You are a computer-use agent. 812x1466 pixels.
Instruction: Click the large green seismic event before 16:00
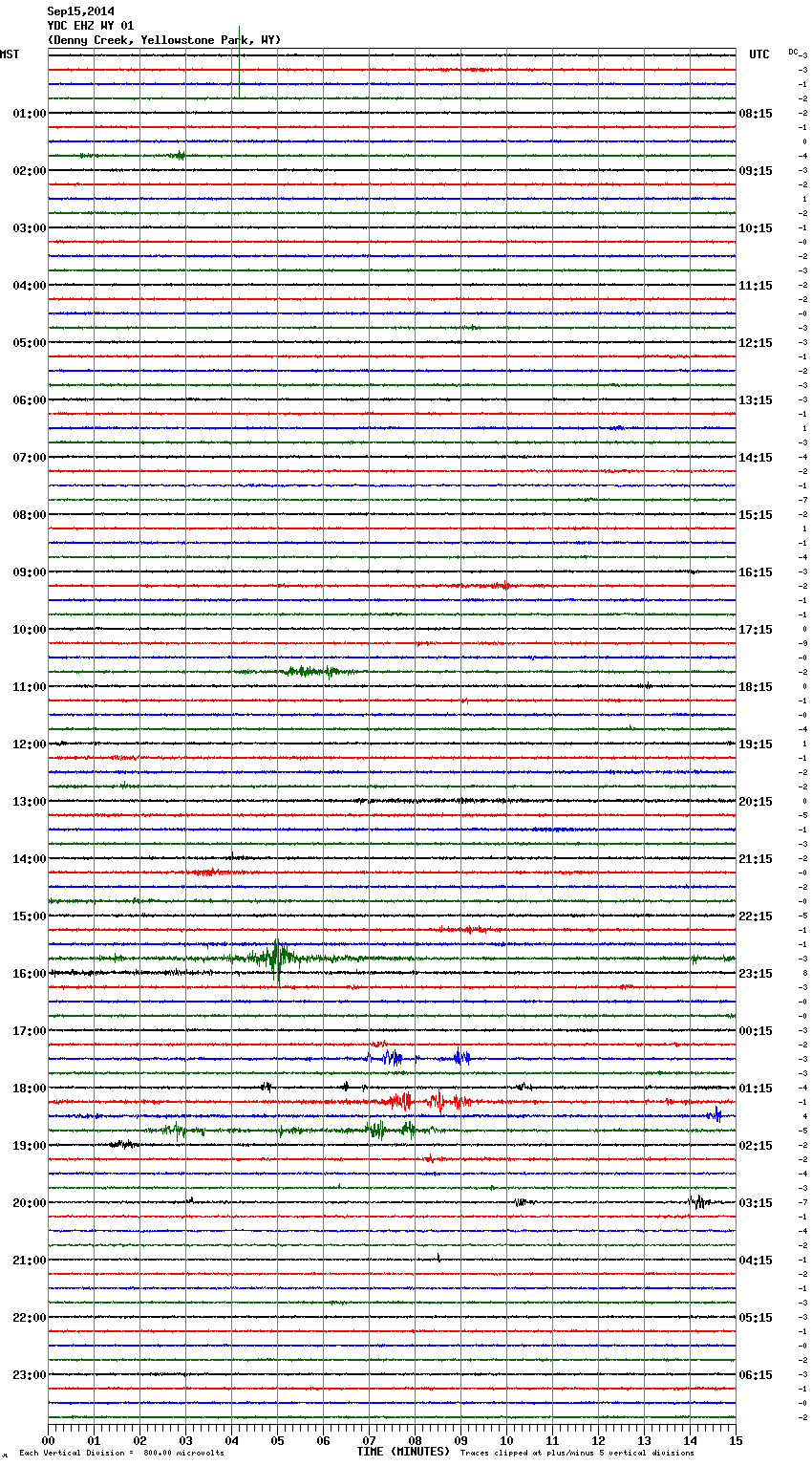(x=276, y=959)
